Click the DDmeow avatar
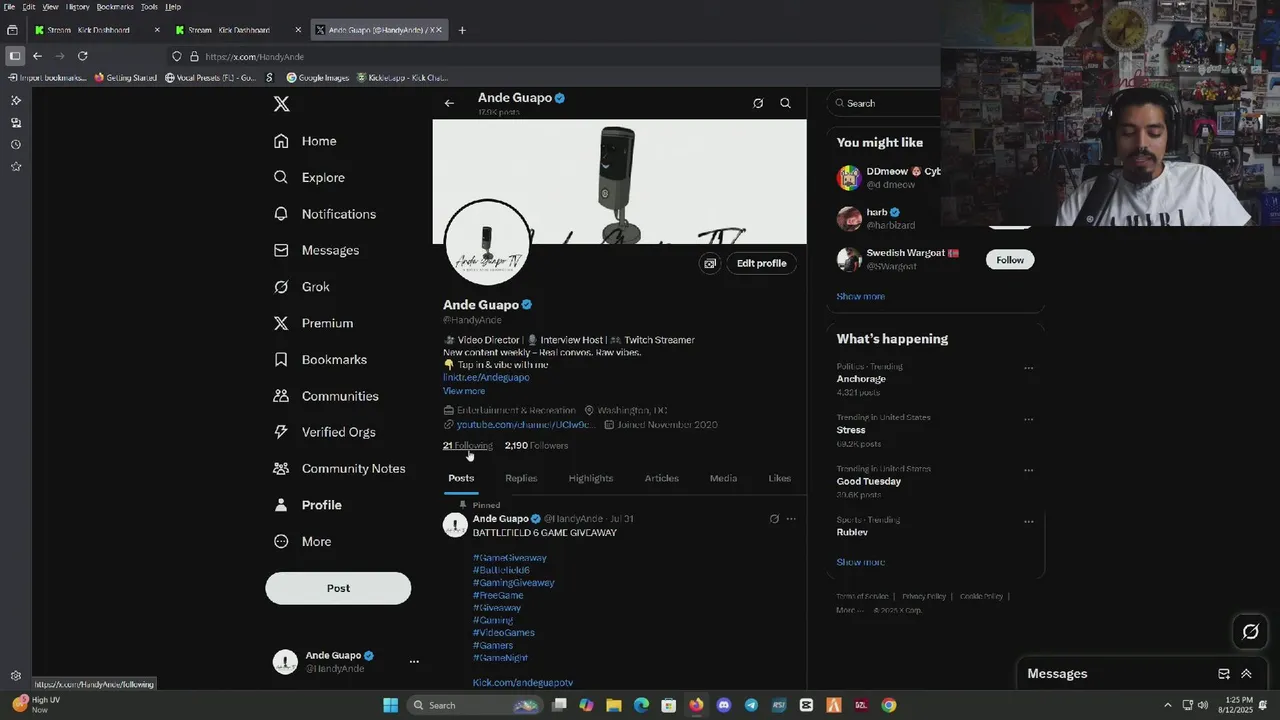The width and height of the screenshot is (1280, 720). click(849, 178)
